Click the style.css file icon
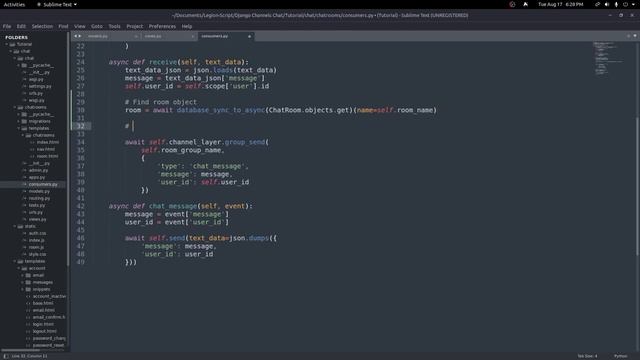 pos(24,254)
